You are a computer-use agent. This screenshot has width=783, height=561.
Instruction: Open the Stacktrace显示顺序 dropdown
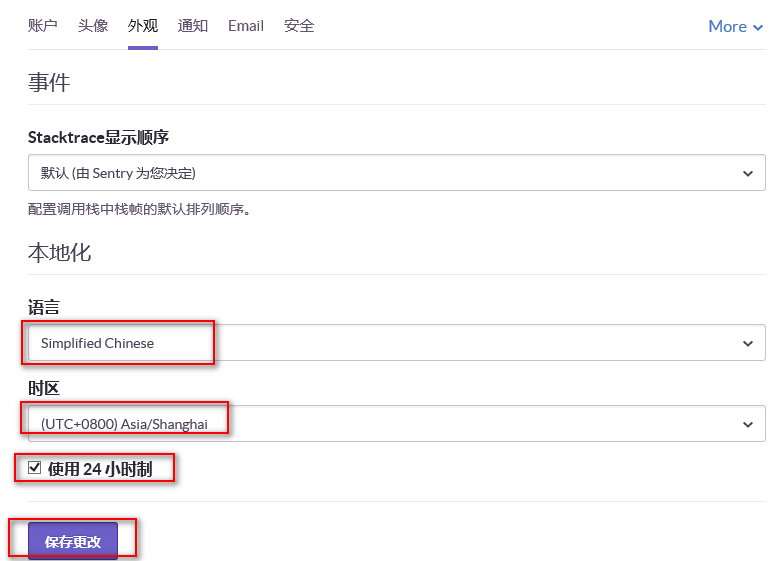[396, 173]
